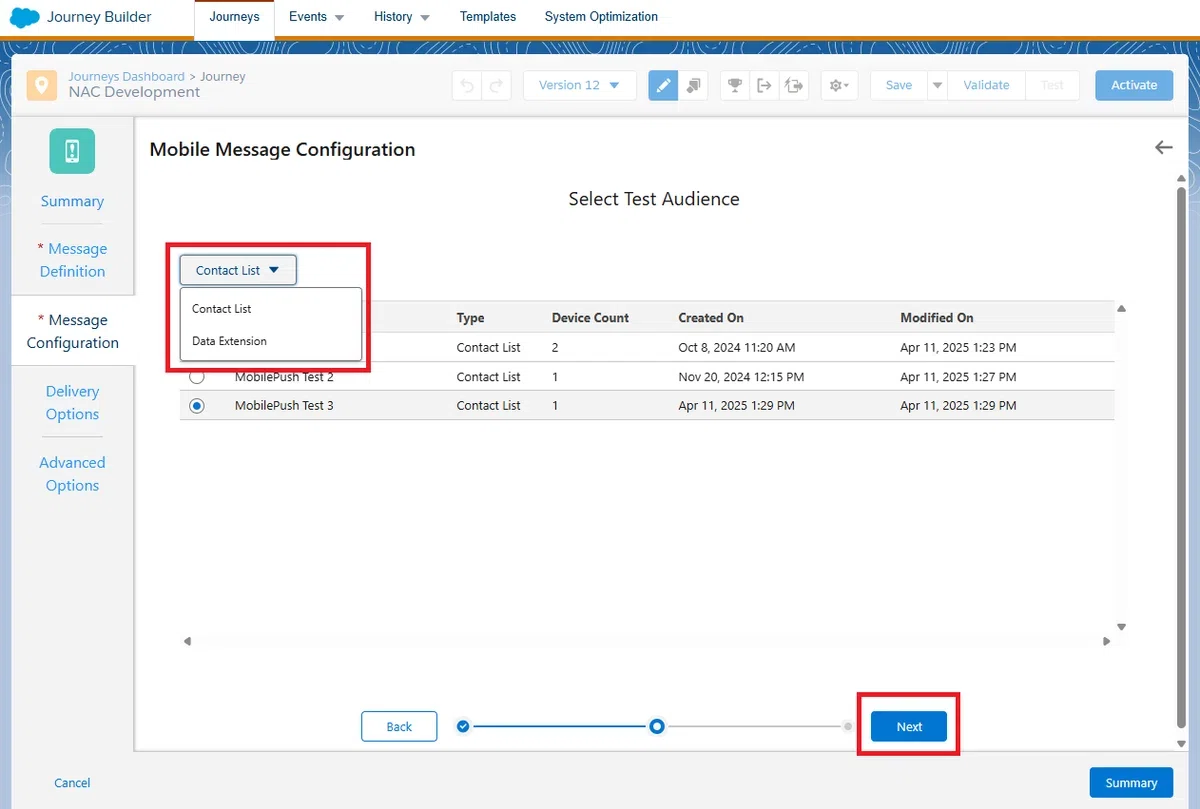Image resolution: width=1200 pixels, height=809 pixels.
Task: Click the Apr 11, 2025 1:27 PM cell
Action: [958, 377]
